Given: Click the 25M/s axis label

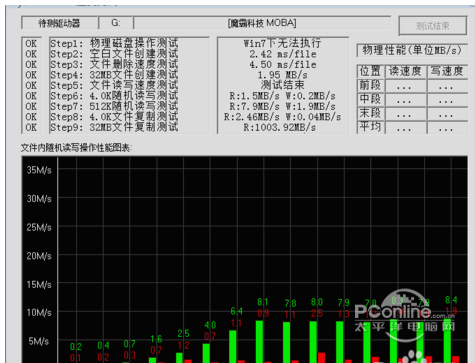Looking at the screenshot, I should click(x=39, y=227).
